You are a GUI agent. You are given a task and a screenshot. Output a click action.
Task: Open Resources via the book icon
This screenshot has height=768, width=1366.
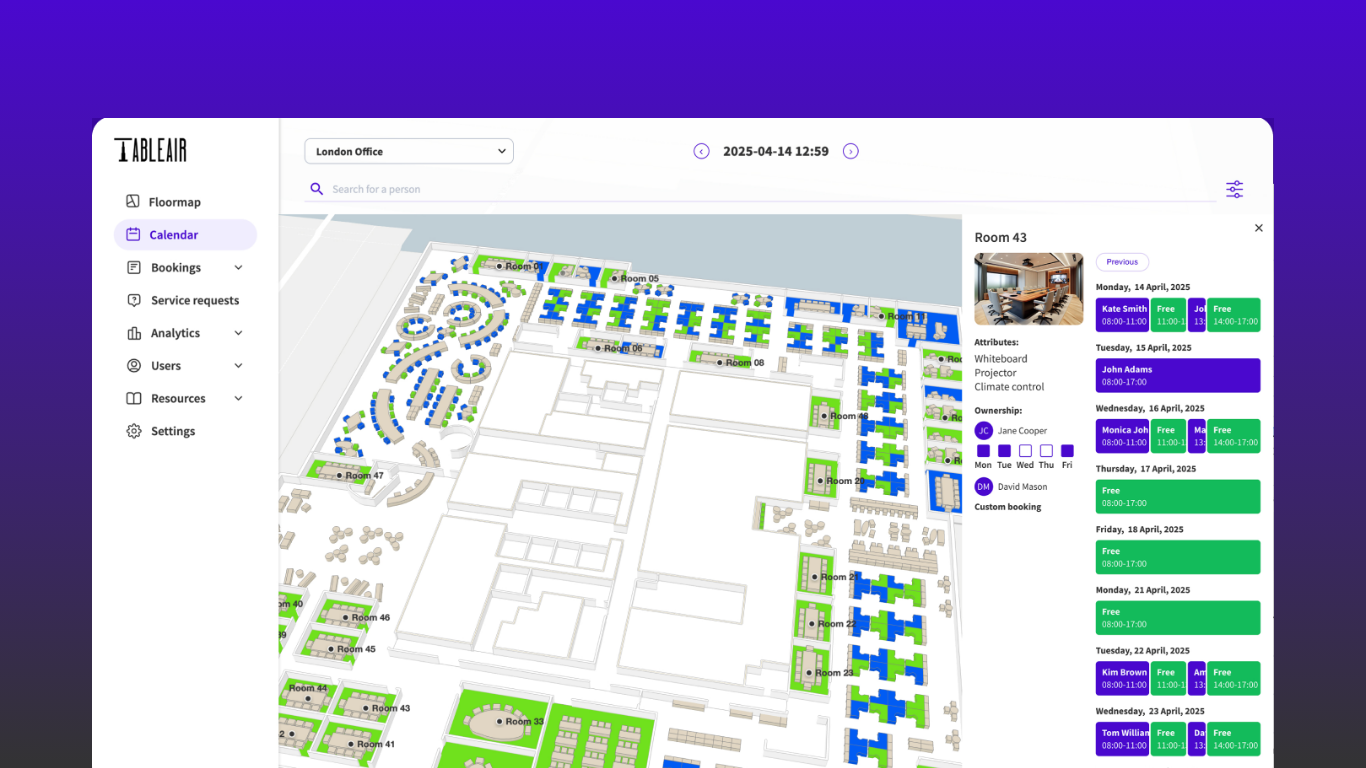tap(134, 398)
